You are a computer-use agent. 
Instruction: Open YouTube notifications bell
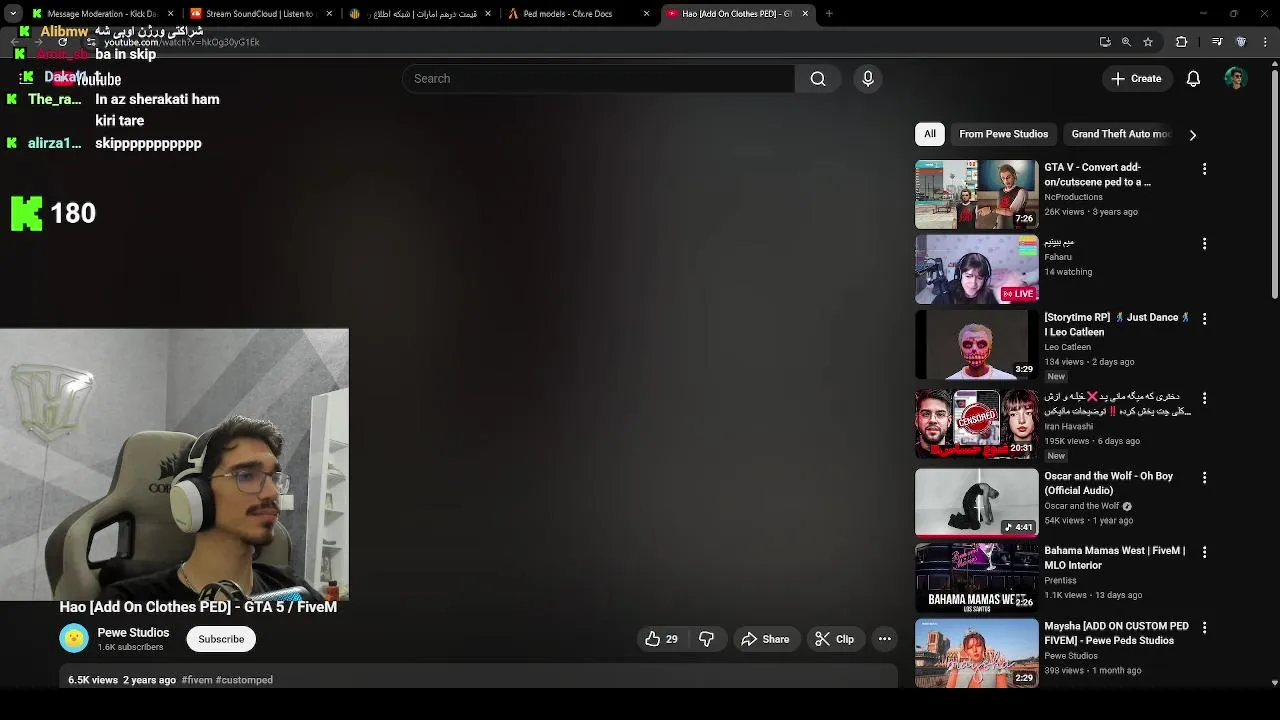[1193, 79]
